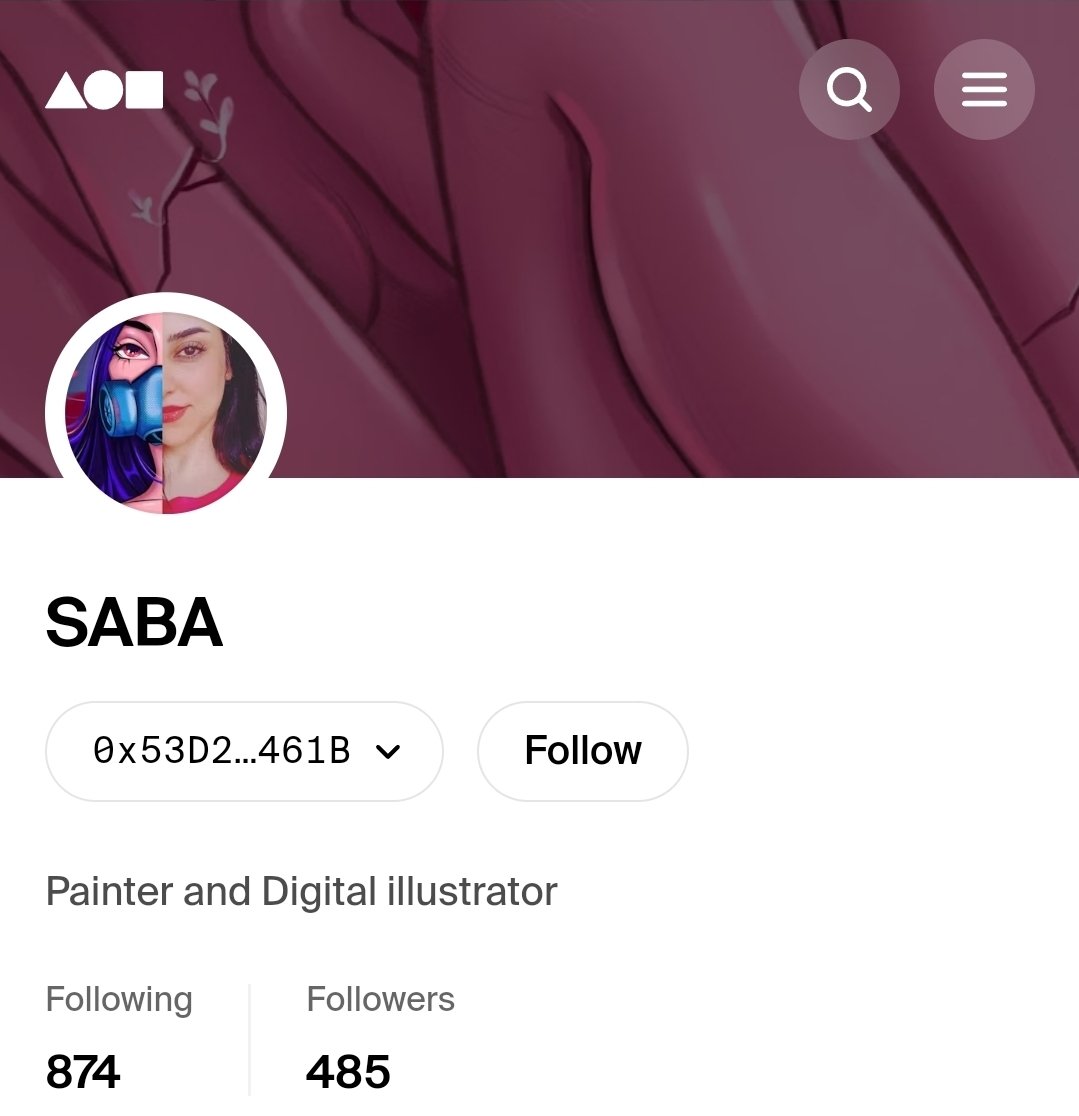Image resolution: width=1079 pixels, height=1116 pixels.
Task: Open the hamburger menu button
Action: (984, 90)
